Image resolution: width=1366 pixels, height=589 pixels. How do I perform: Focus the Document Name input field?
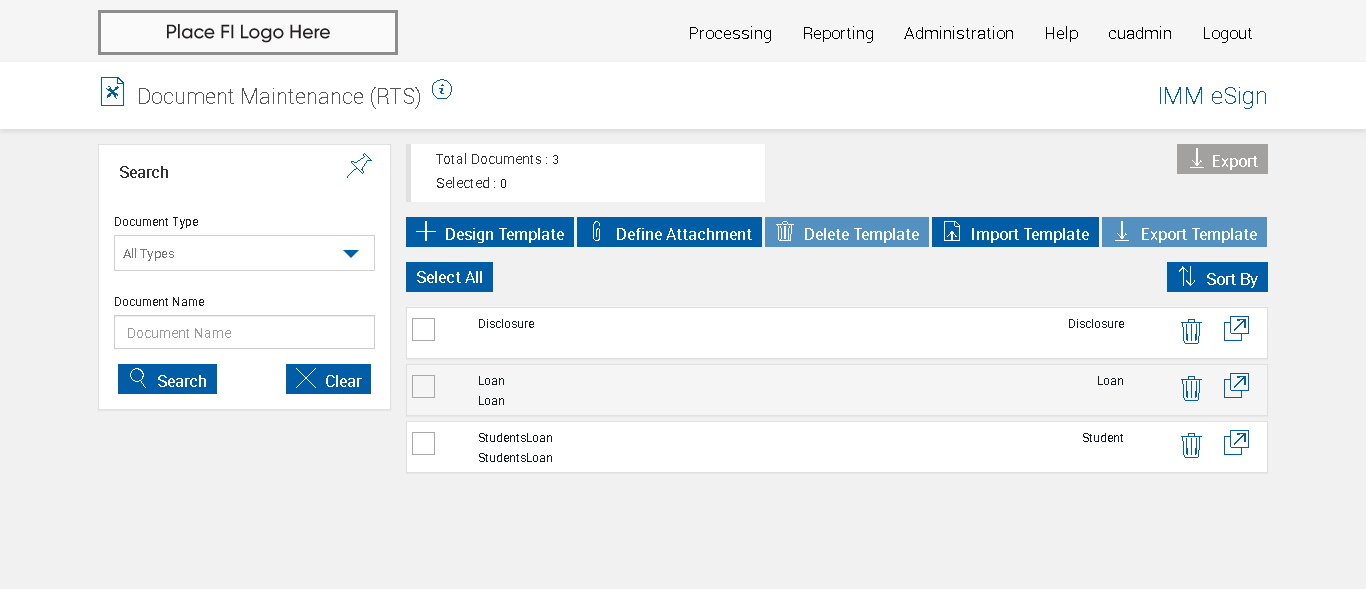coord(244,333)
